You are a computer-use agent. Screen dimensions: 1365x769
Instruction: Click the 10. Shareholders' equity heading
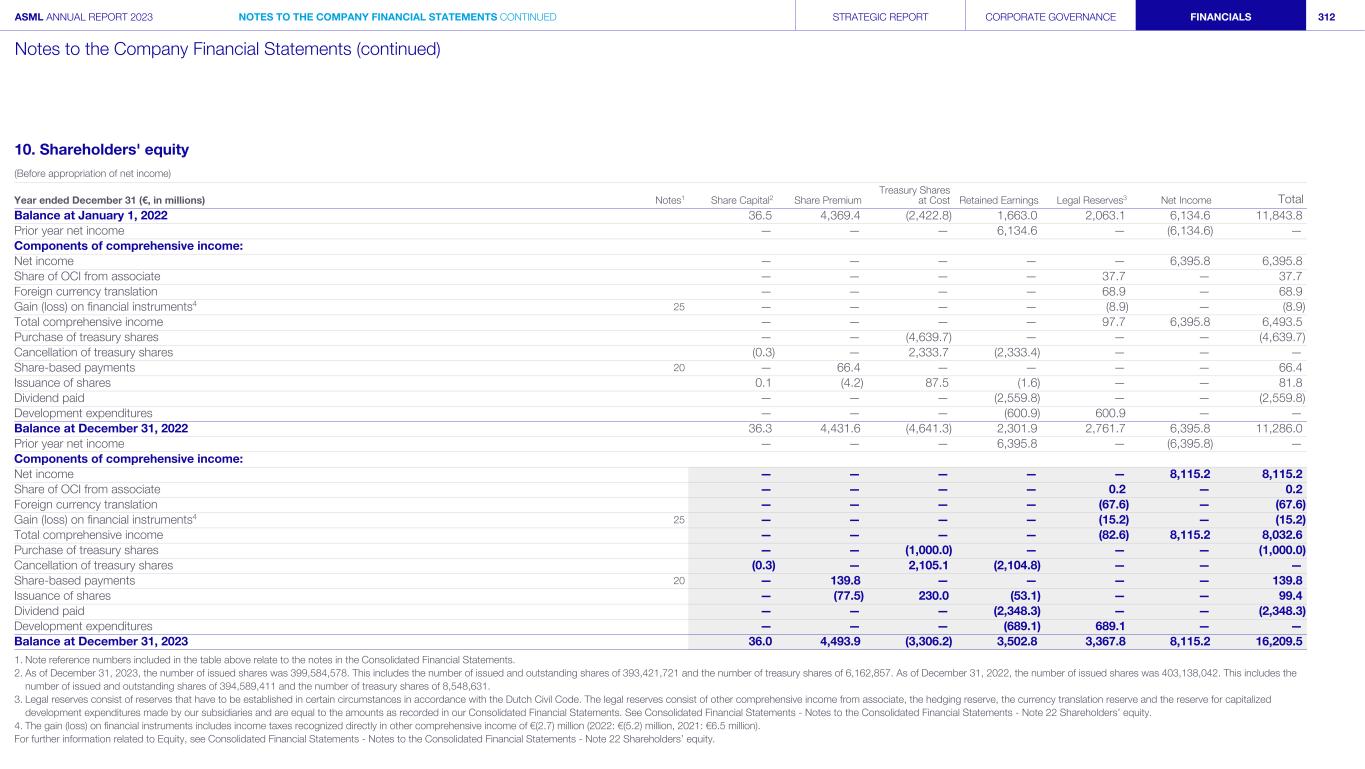point(101,150)
